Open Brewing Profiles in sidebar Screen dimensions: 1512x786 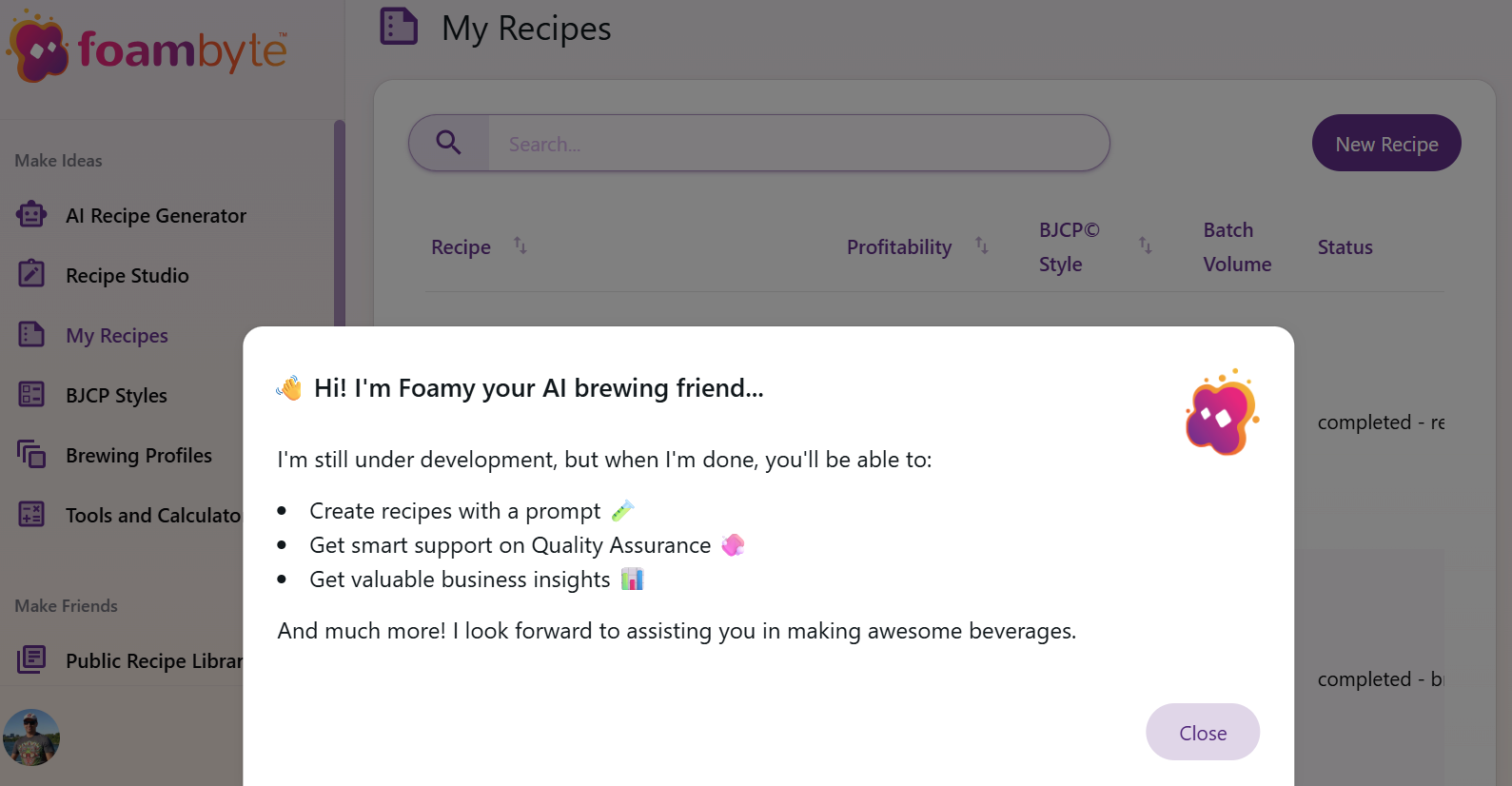tap(139, 456)
